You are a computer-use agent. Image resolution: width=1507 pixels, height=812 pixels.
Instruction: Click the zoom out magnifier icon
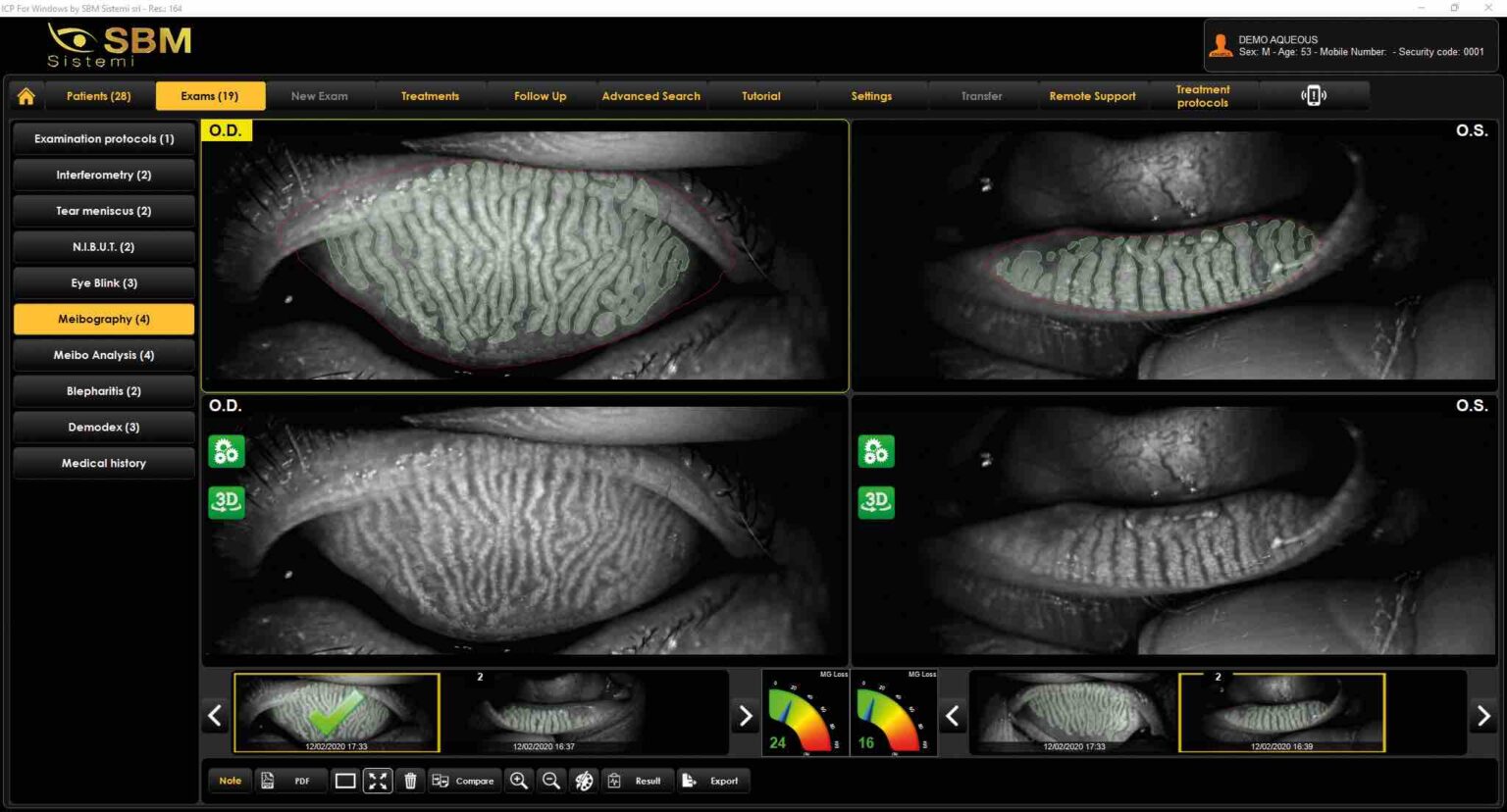[x=551, y=781]
